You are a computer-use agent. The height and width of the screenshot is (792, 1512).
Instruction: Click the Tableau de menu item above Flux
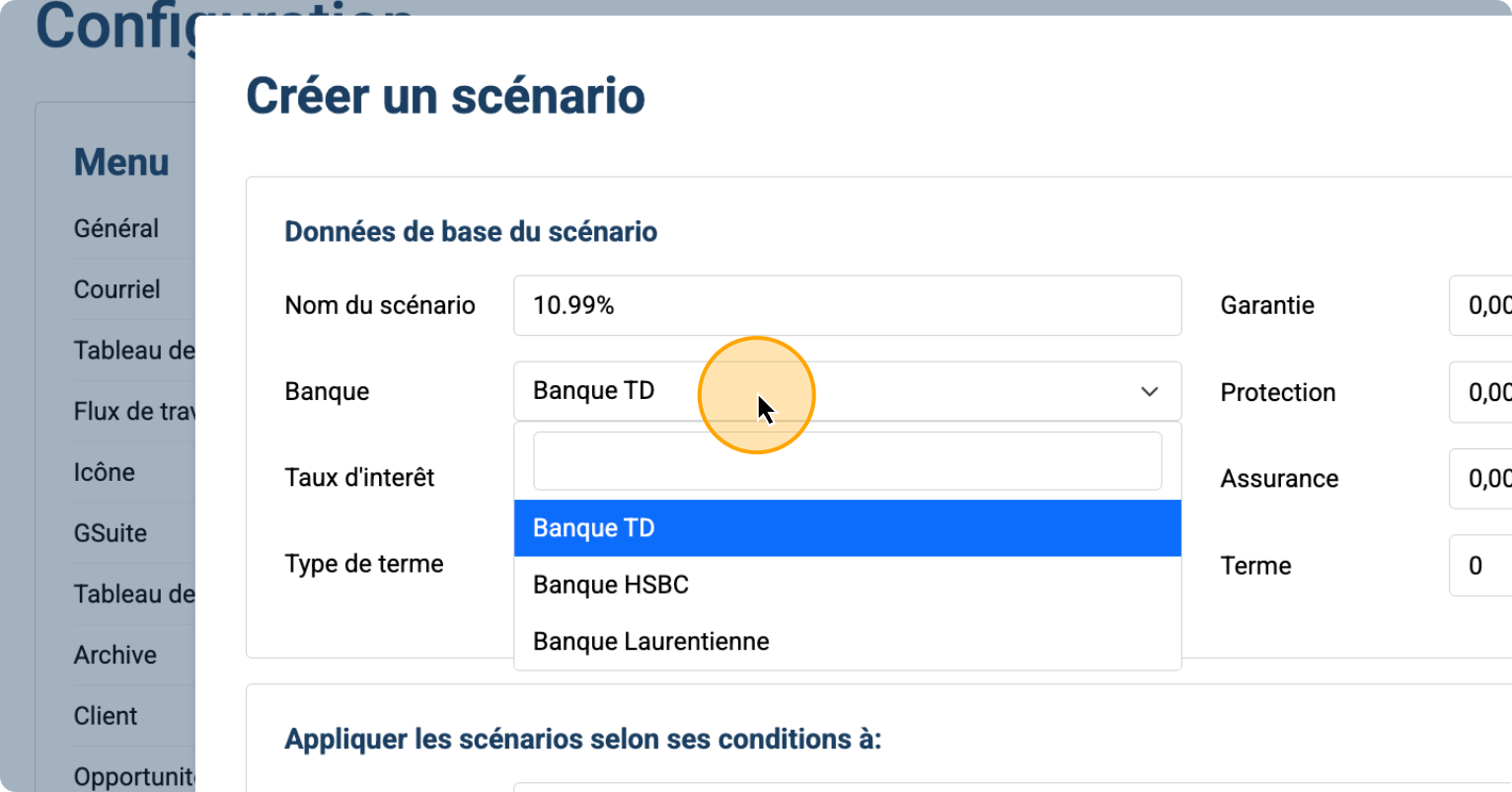(x=134, y=351)
